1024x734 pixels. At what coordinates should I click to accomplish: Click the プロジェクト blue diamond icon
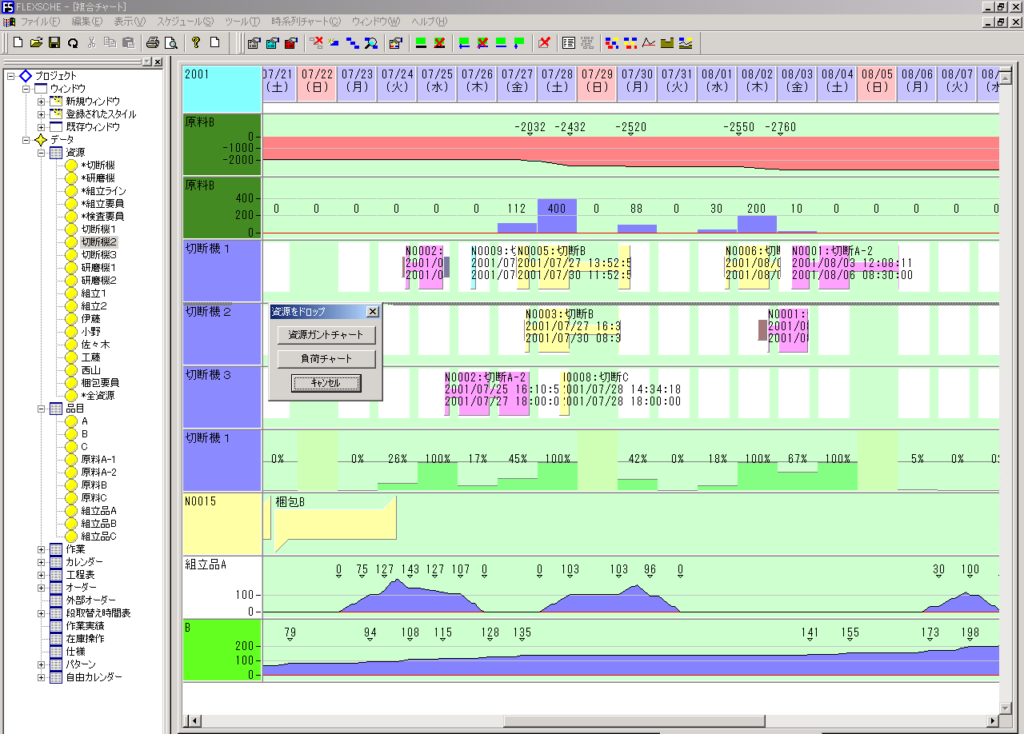25,76
